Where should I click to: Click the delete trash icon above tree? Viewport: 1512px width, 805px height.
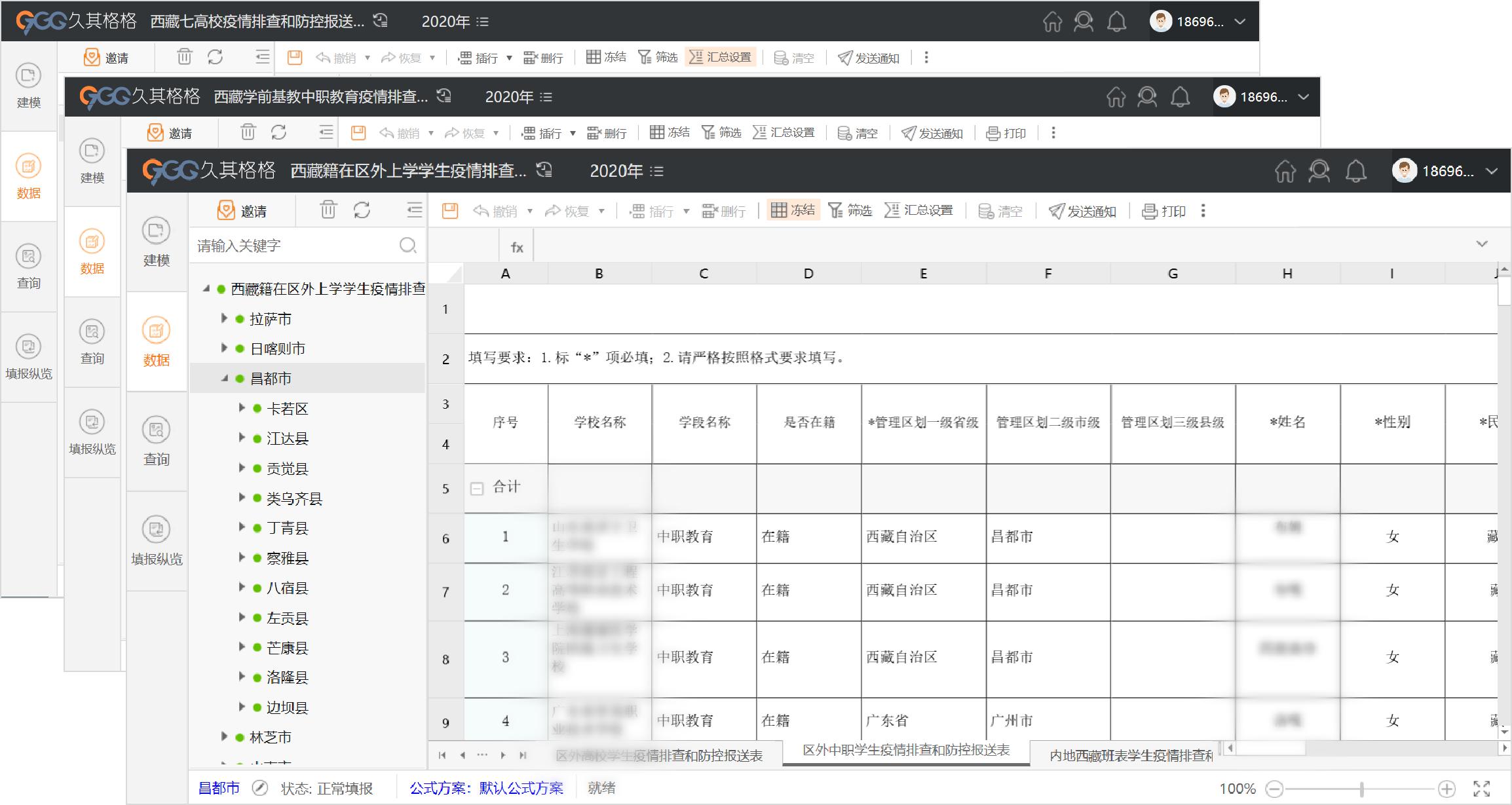[328, 210]
